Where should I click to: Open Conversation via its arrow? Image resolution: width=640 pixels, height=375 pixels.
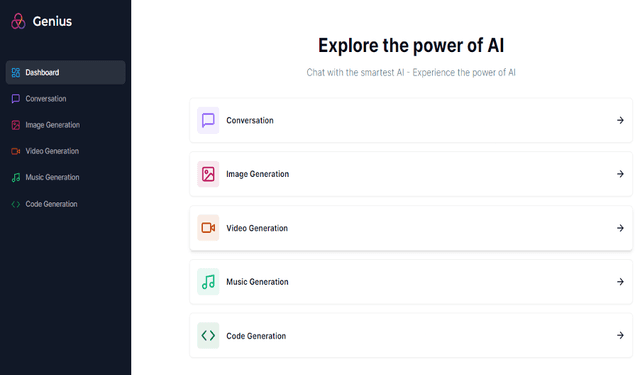click(x=620, y=120)
